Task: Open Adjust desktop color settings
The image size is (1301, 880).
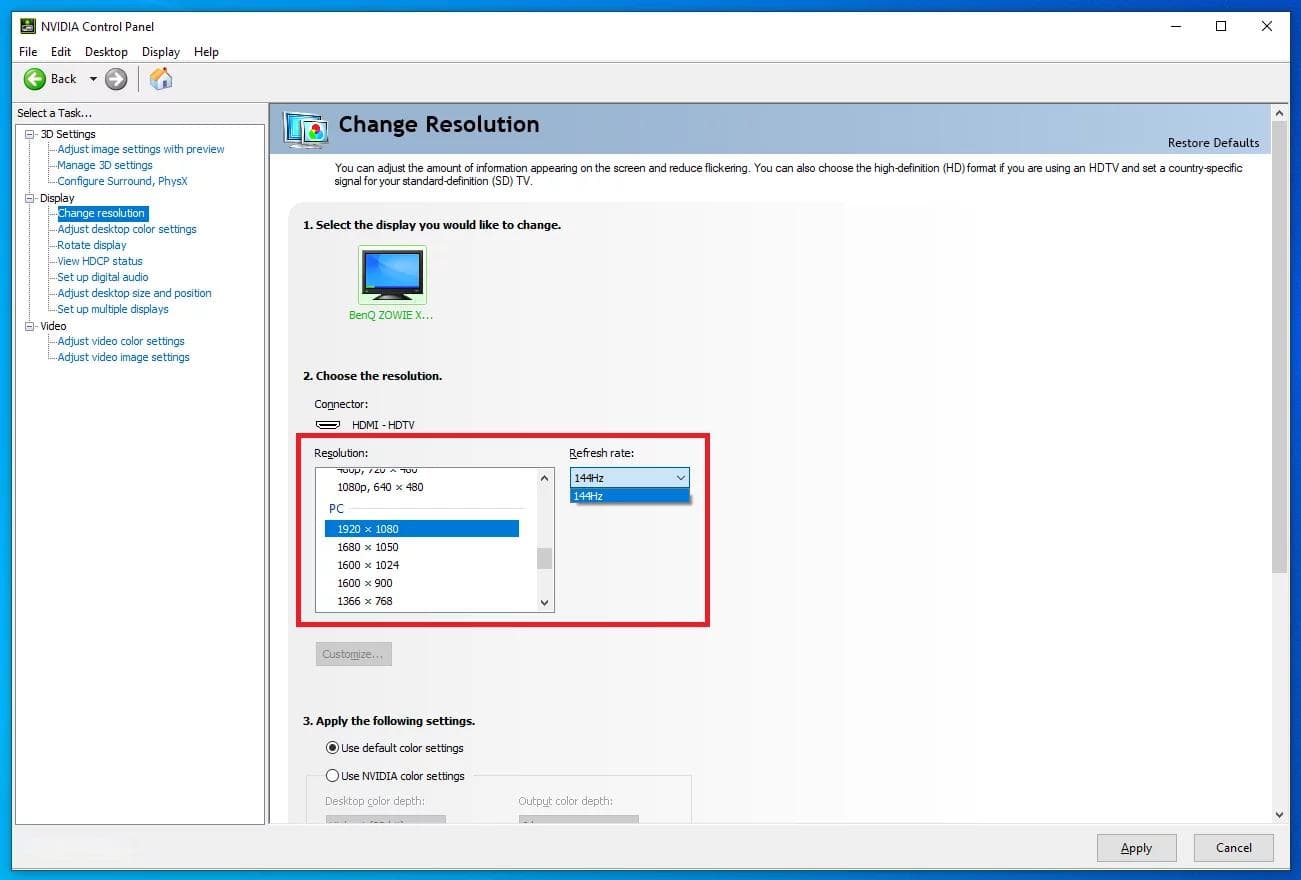Action: pyautogui.click(x=127, y=229)
